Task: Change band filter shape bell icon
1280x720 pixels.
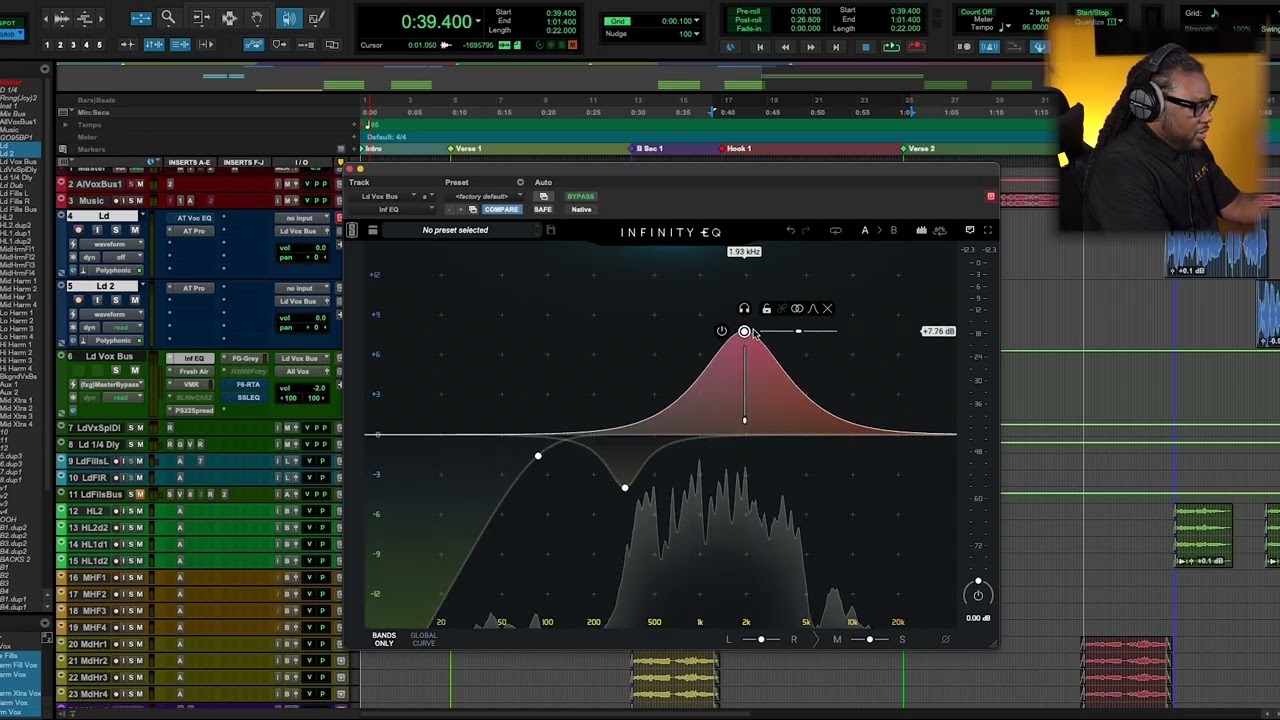Action: point(813,309)
